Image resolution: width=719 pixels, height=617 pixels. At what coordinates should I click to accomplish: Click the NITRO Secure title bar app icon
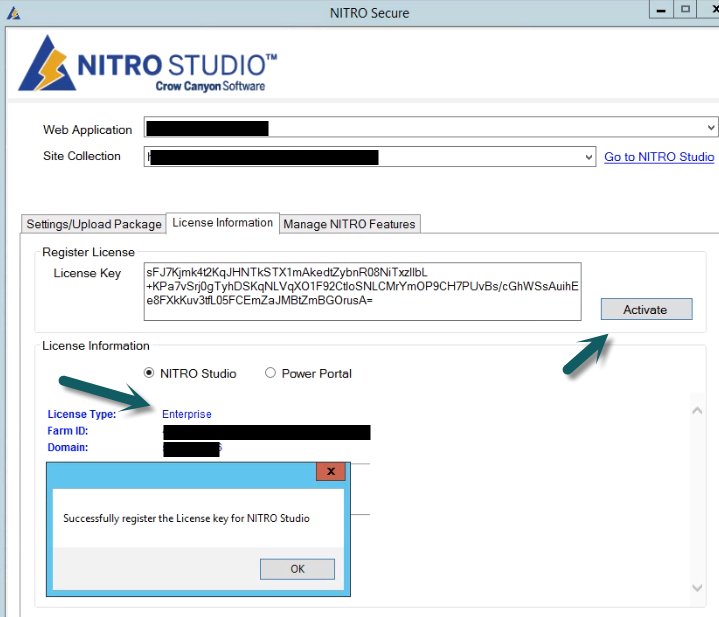coord(13,13)
